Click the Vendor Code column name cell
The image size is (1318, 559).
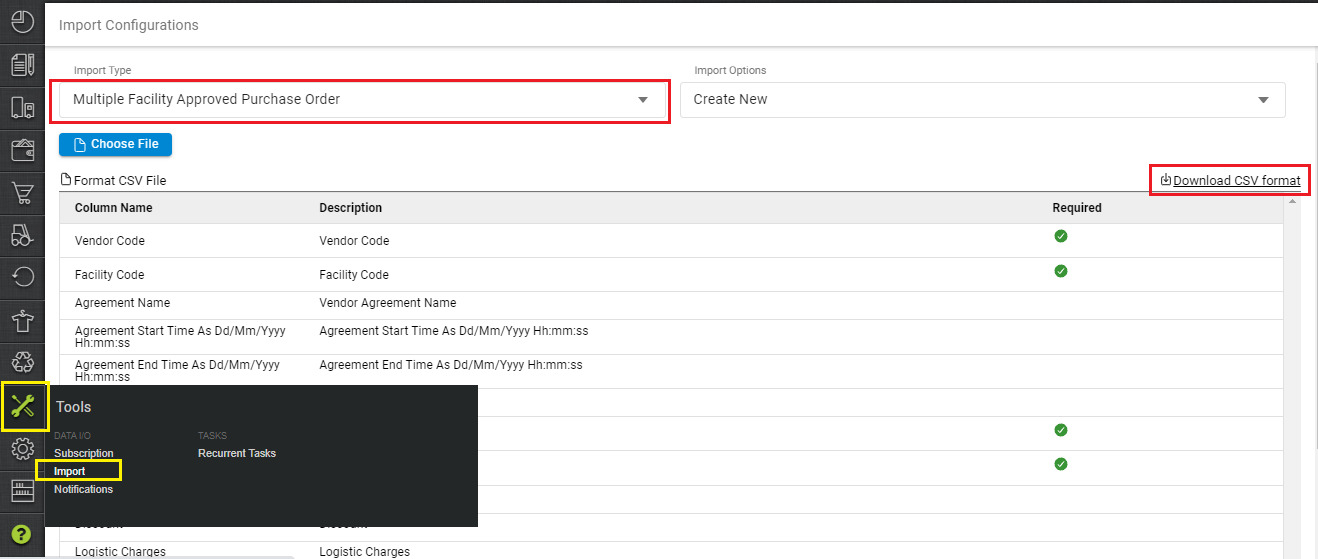tap(110, 241)
